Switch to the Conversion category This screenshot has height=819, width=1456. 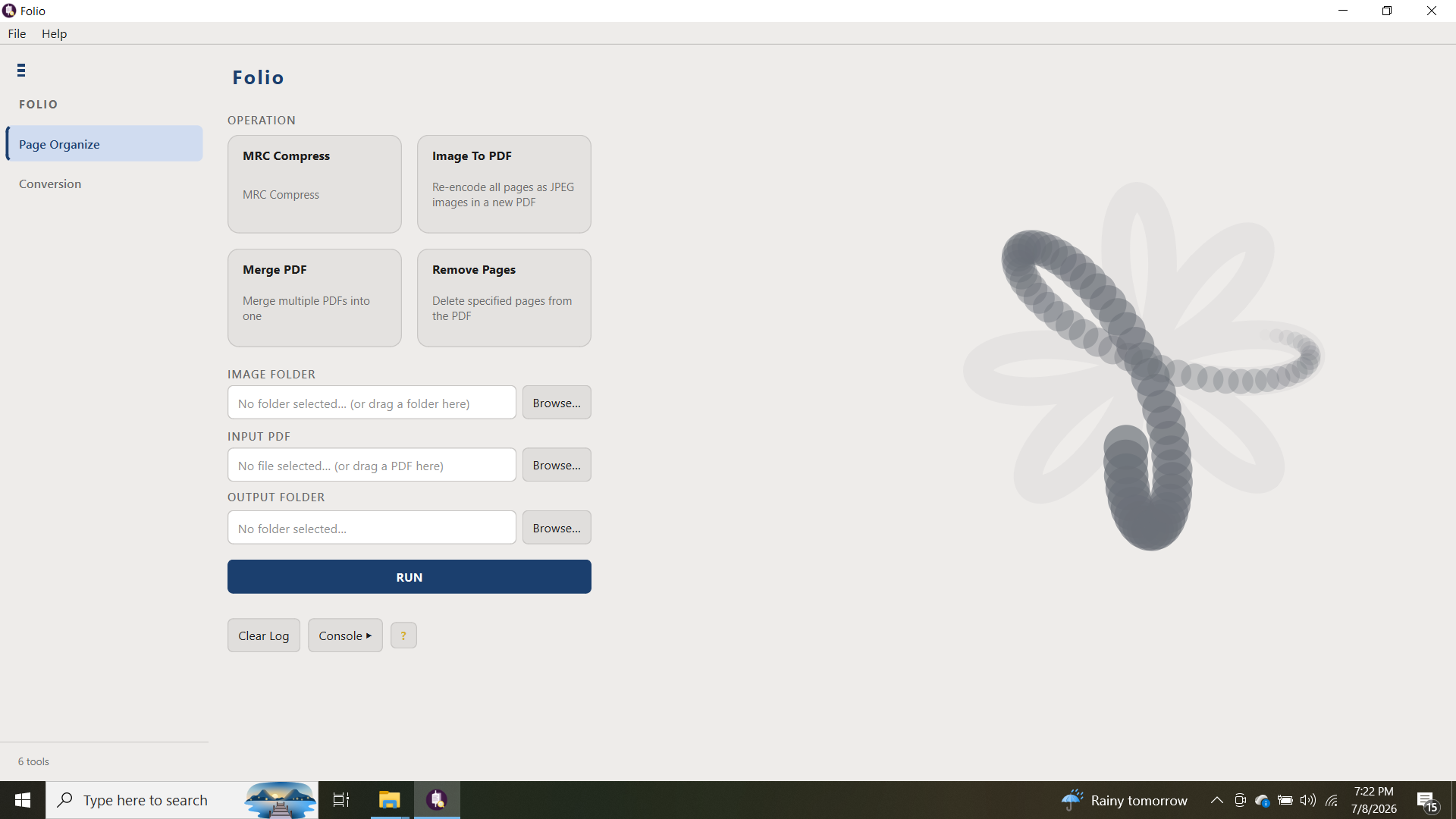click(x=105, y=184)
